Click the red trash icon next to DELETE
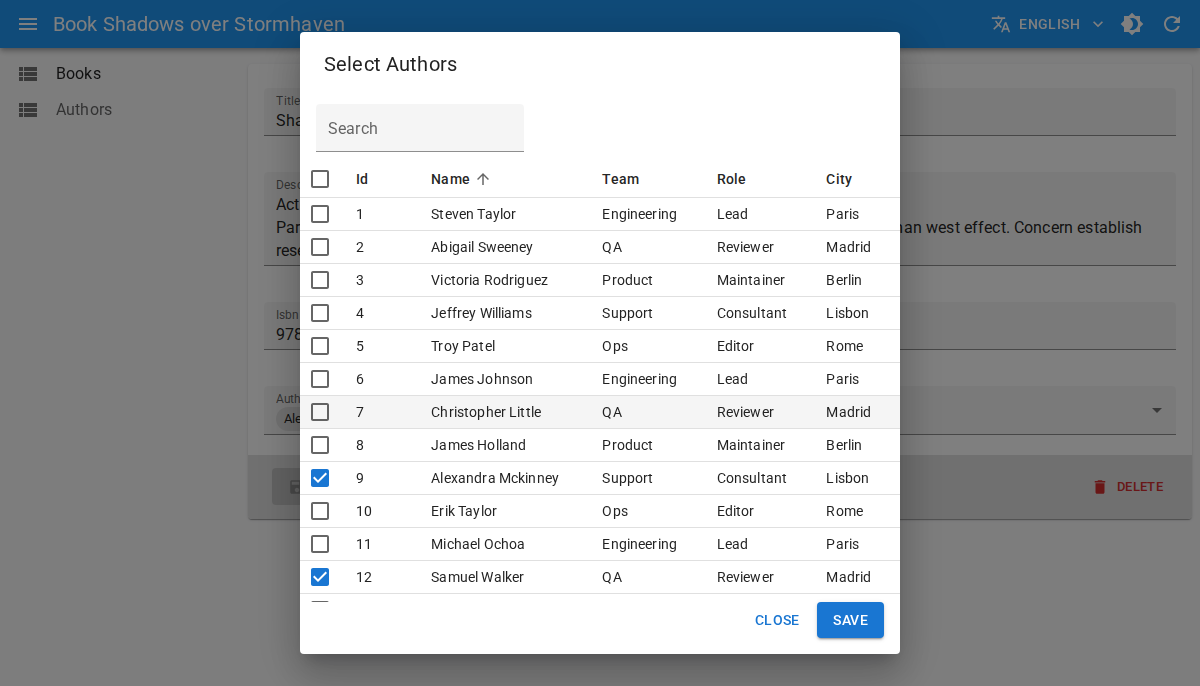 [1099, 487]
